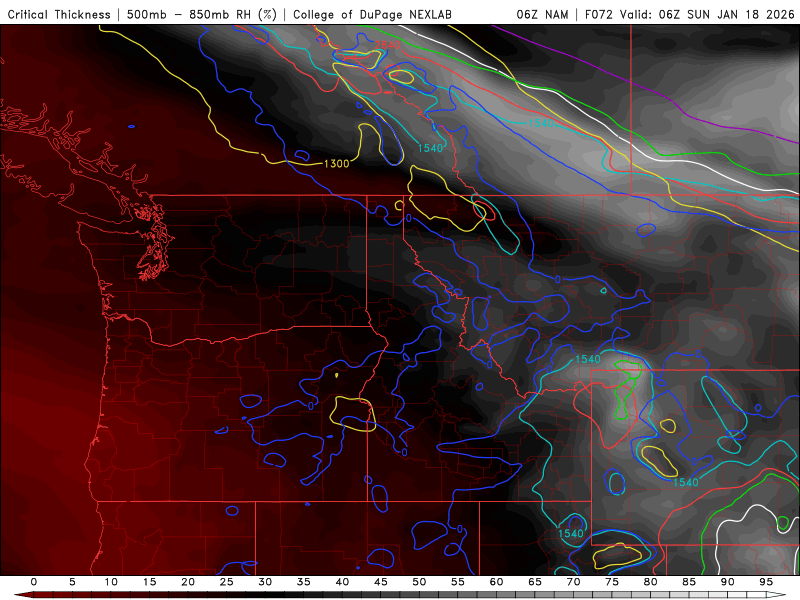Click the colorbar tick label "70"
The height and width of the screenshot is (600, 800).
pos(573,582)
